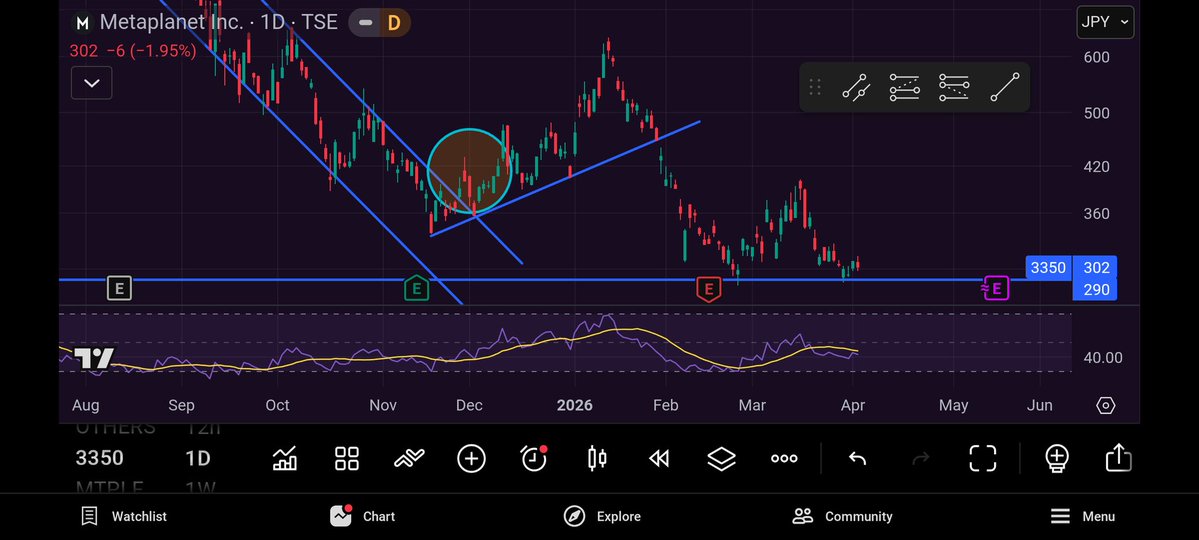This screenshot has width=1199, height=540.
Task: Enter fullscreen mode
Action: pyautogui.click(x=983, y=458)
